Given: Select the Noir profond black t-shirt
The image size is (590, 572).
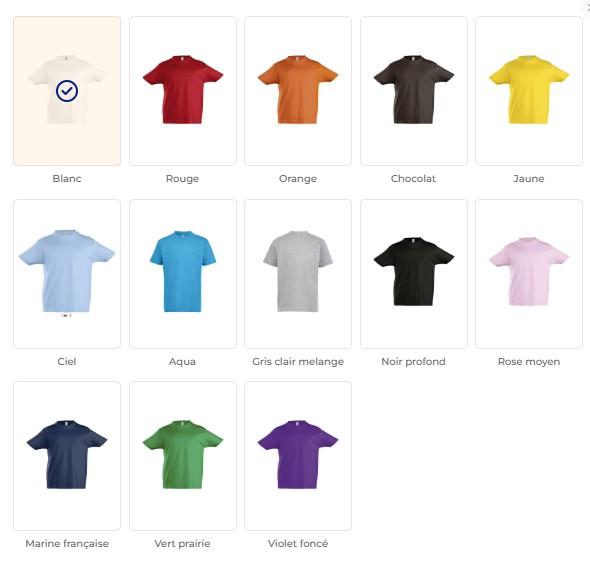Looking at the screenshot, I should click(x=414, y=274).
